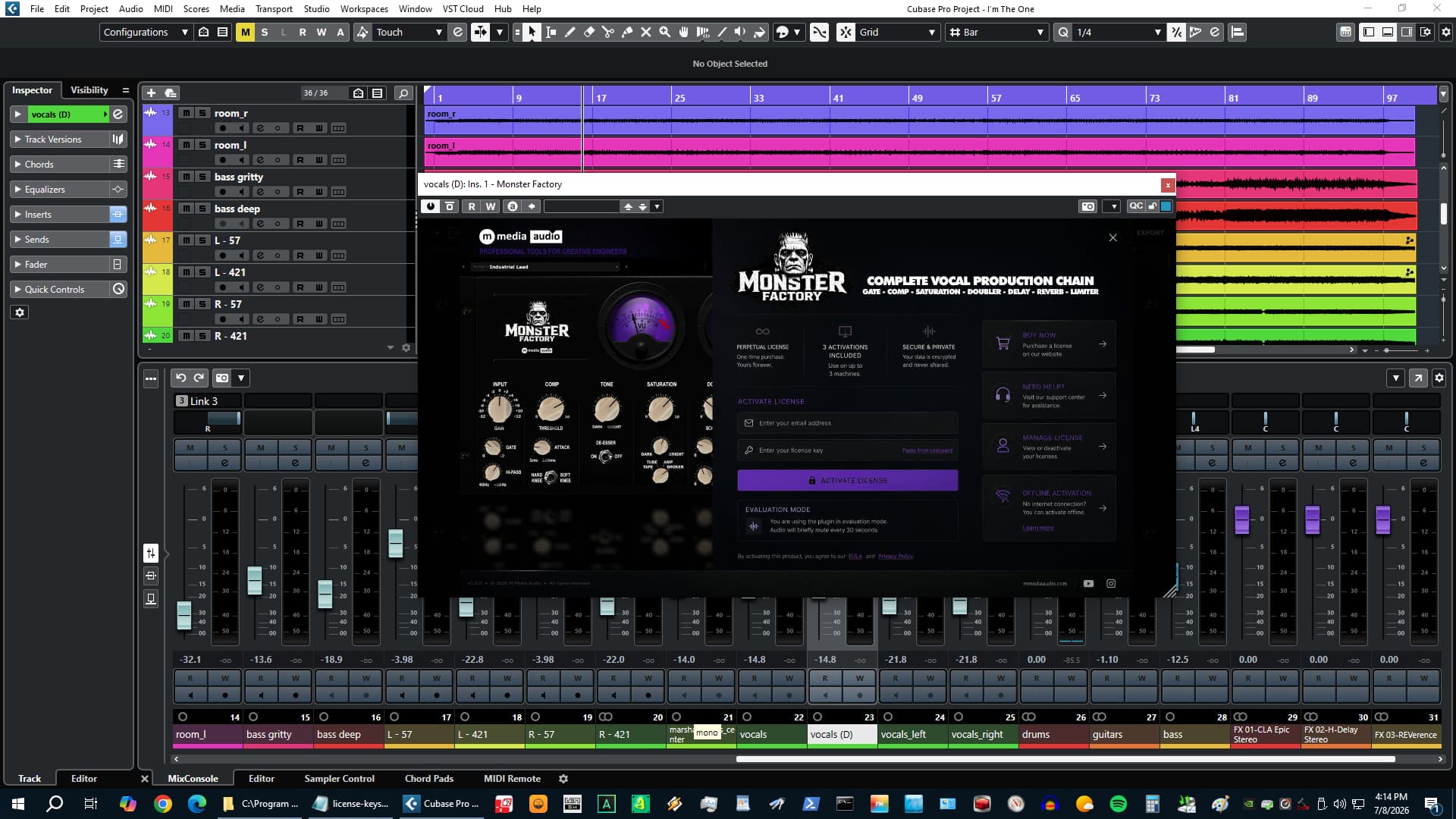Image resolution: width=1456 pixels, height=819 pixels.
Task: Select the Zoom magnifier tool
Action: pyautogui.click(x=665, y=32)
